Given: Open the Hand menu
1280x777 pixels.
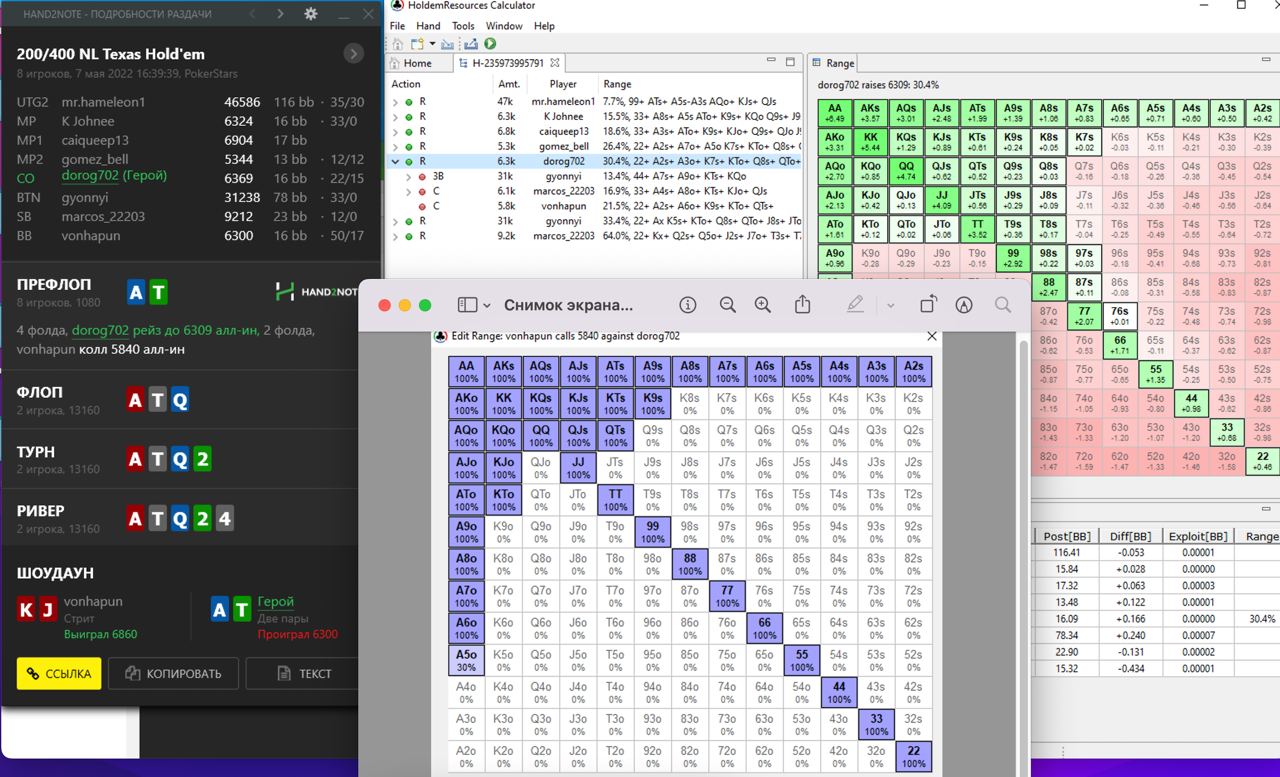Looking at the screenshot, I should click(x=428, y=26).
